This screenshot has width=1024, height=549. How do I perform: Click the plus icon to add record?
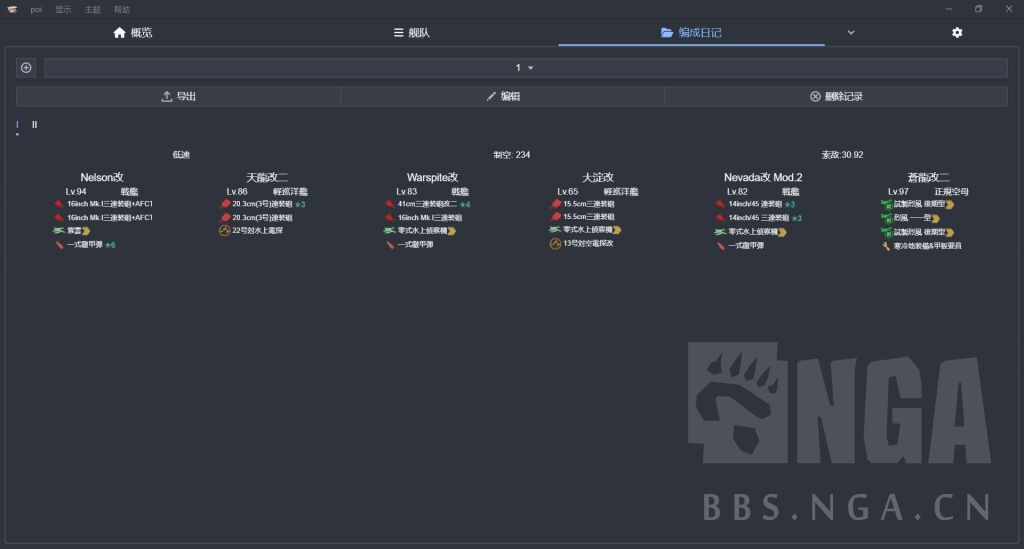point(26,68)
